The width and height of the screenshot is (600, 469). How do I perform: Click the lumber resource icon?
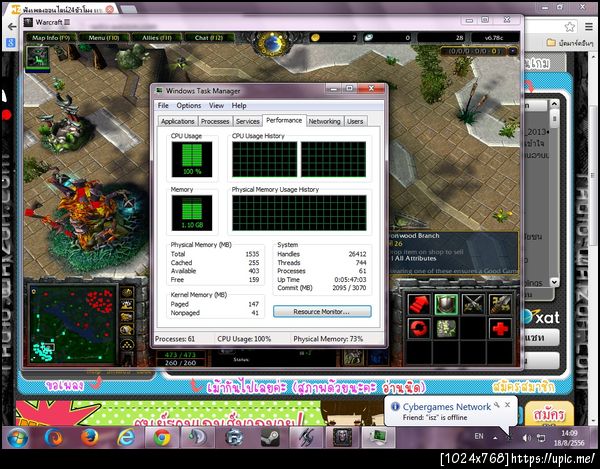pos(369,37)
